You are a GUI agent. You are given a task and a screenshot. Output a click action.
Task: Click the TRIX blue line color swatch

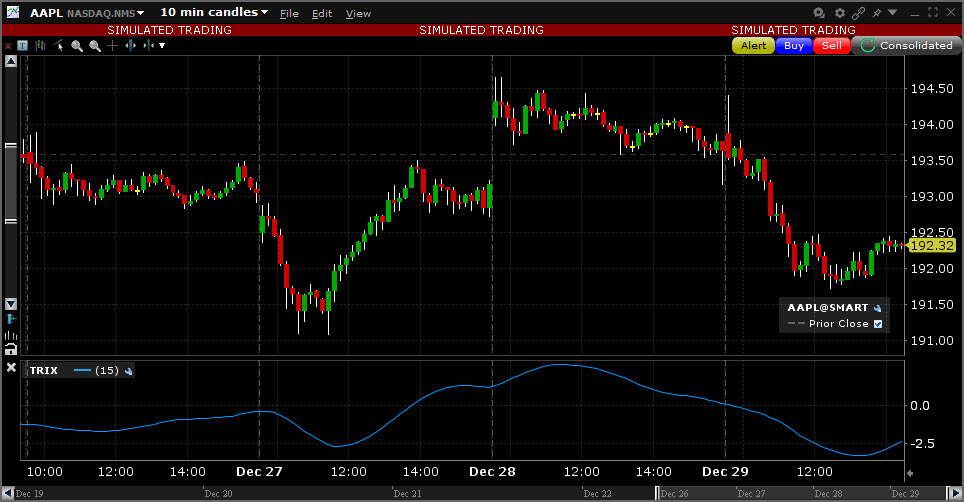pyautogui.click(x=82, y=371)
